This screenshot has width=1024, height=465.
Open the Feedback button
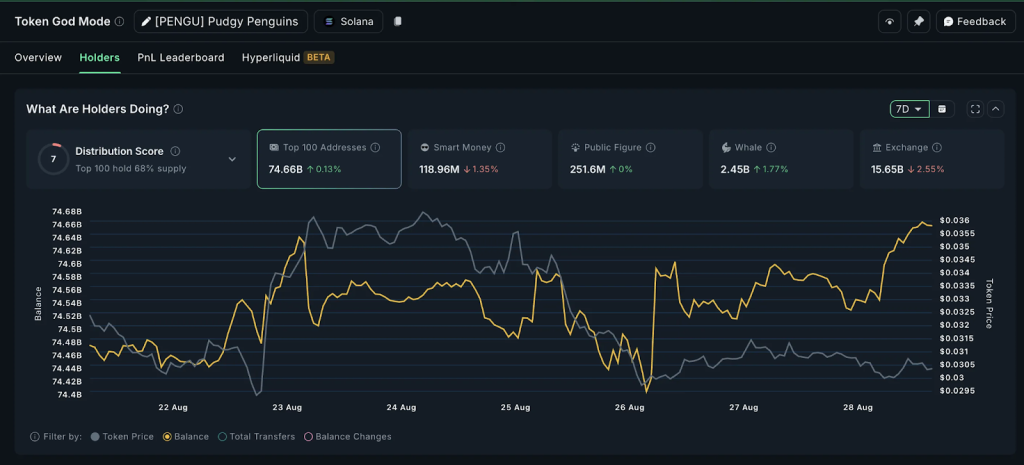975,22
